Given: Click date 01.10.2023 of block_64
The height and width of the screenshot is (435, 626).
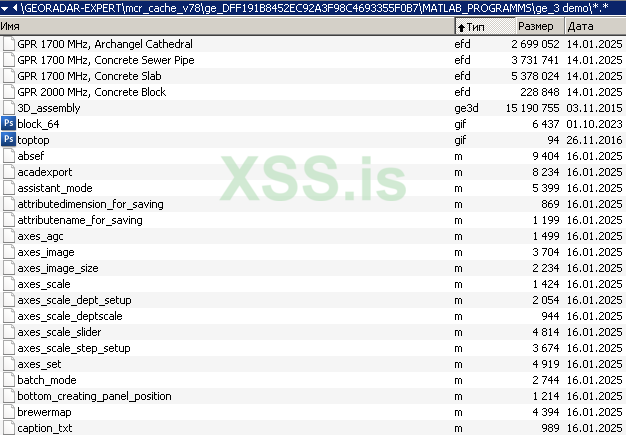Looking at the screenshot, I should coord(594,124).
